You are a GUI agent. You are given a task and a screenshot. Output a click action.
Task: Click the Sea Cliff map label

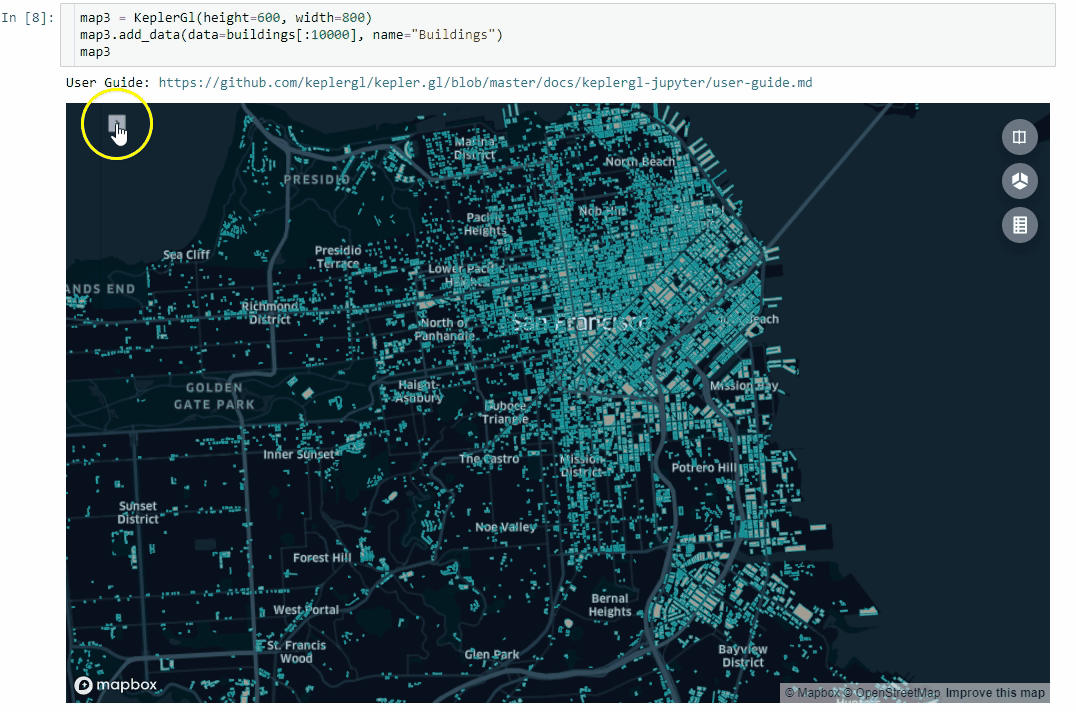pos(186,254)
